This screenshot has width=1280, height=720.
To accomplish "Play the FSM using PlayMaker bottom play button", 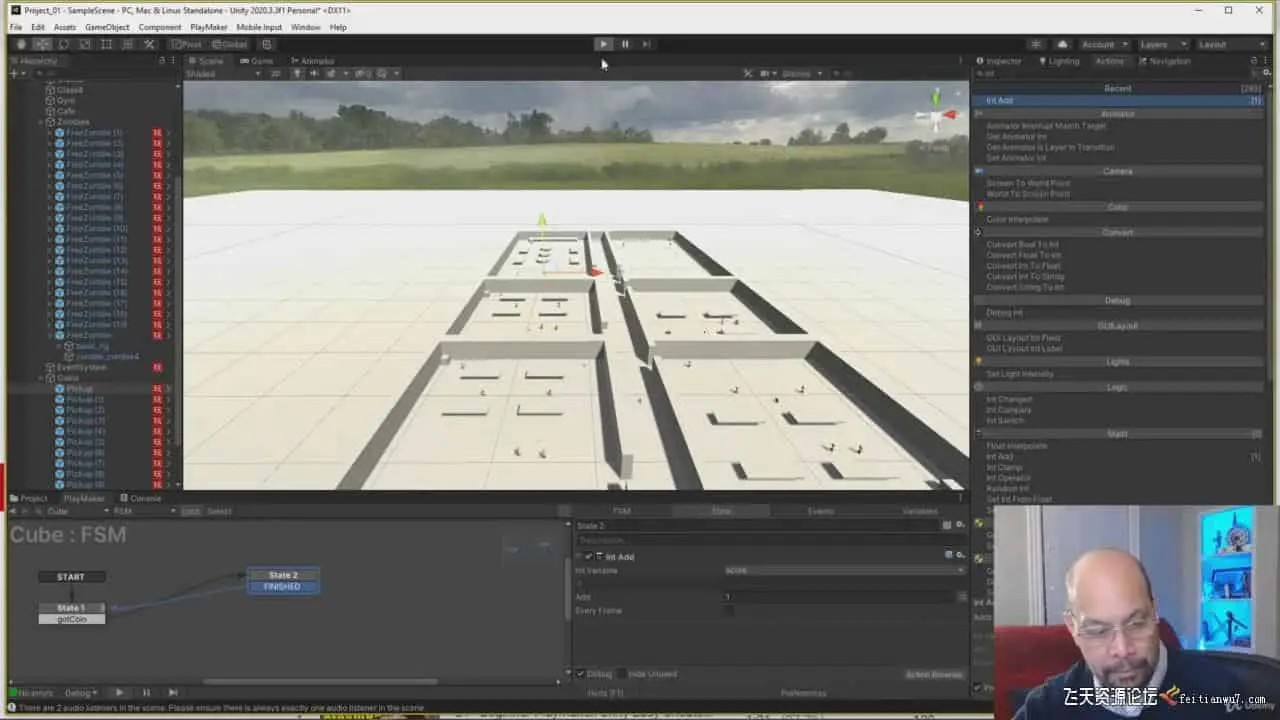I will [119, 692].
